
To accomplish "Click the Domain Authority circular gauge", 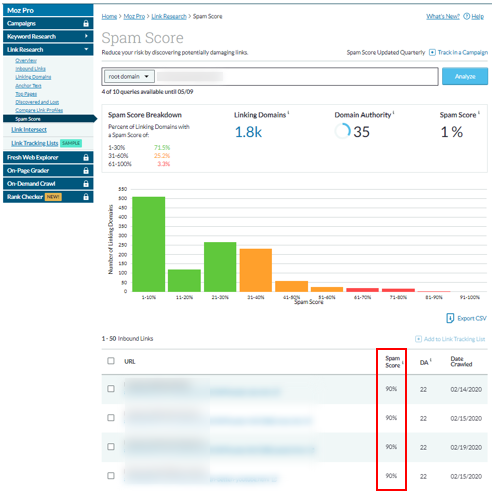I will pyautogui.click(x=343, y=131).
